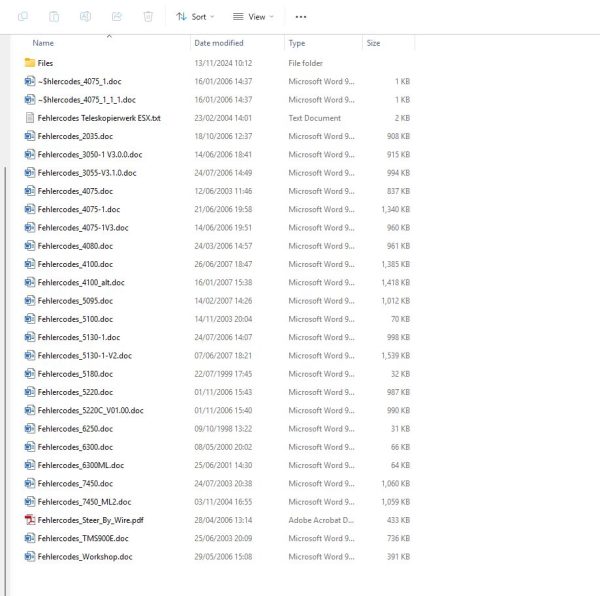Select the file name Fehlercodes_7450_ML2.doc

(84, 502)
